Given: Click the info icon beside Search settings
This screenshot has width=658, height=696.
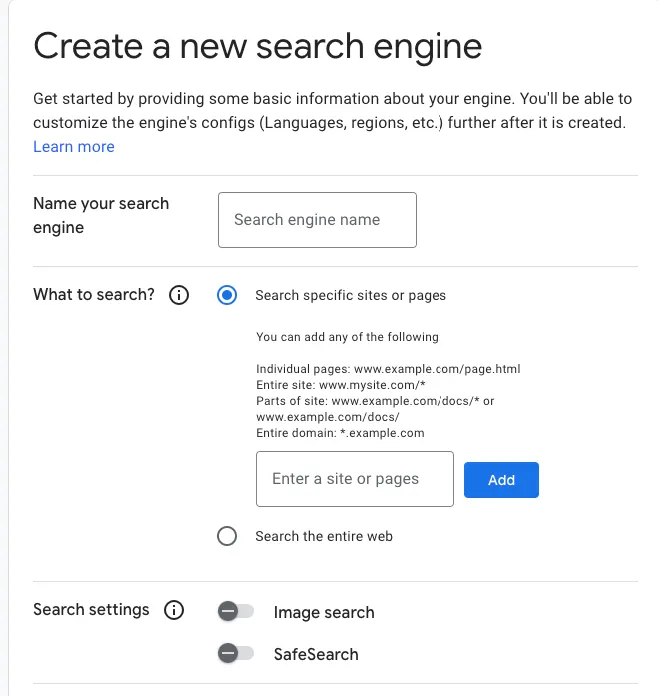Looking at the screenshot, I should (174, 610).
